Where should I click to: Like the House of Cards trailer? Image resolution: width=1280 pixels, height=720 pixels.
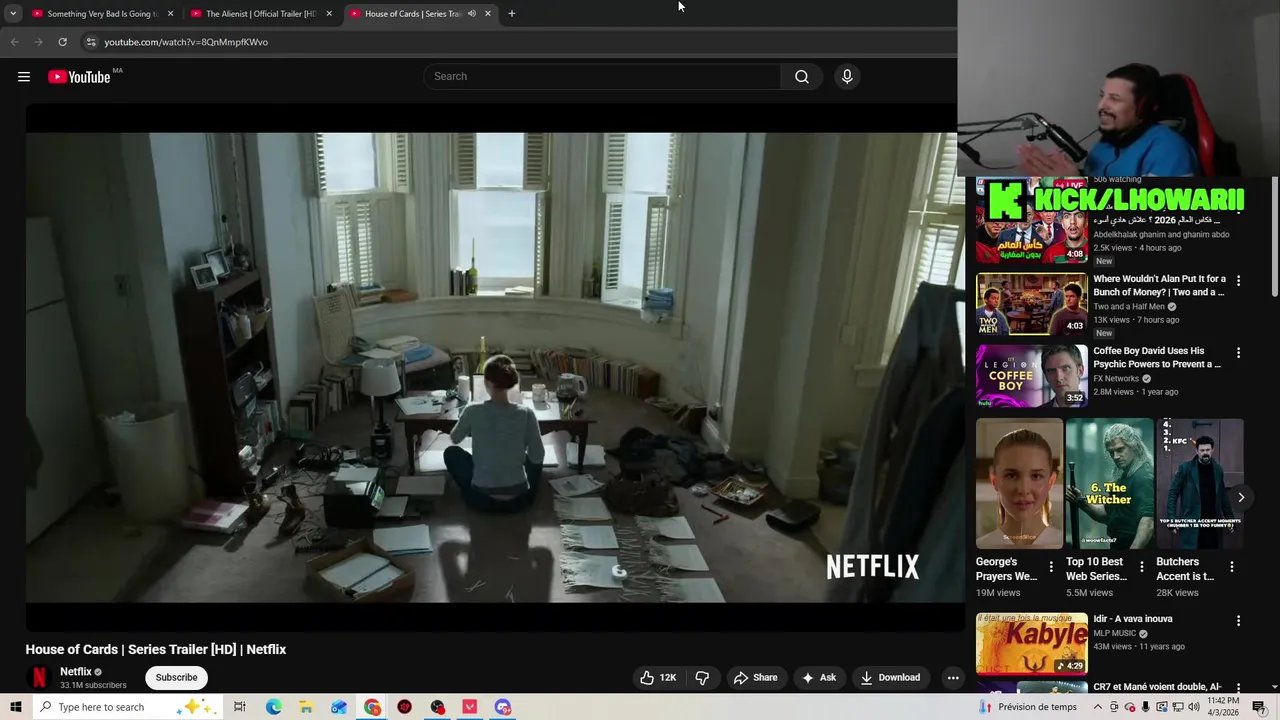[658, 678]
